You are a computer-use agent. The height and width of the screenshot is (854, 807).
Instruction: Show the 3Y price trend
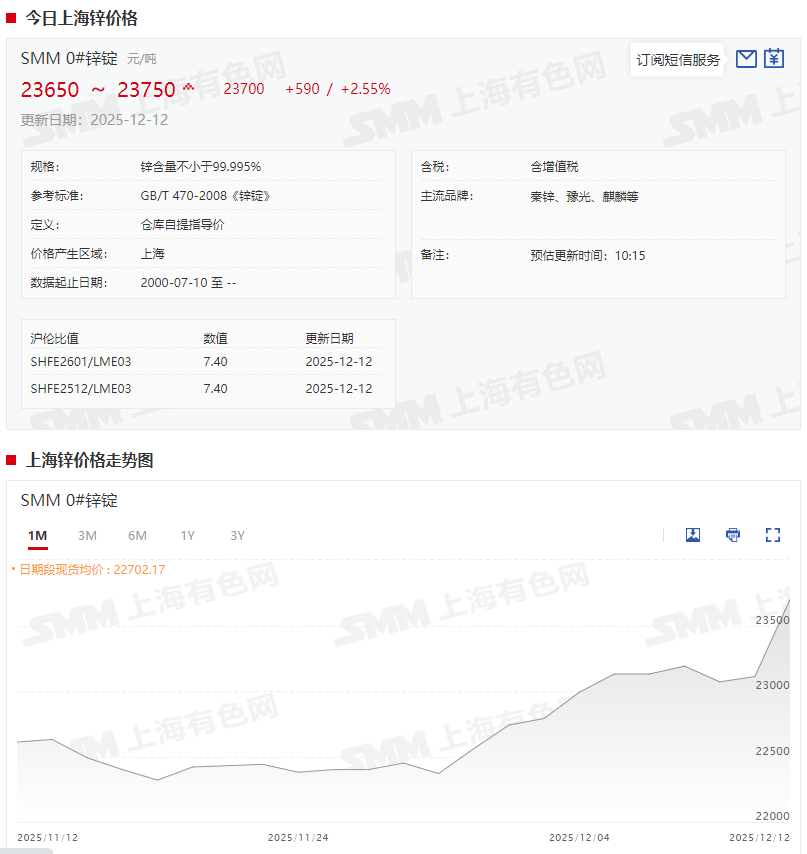(237, 536)
